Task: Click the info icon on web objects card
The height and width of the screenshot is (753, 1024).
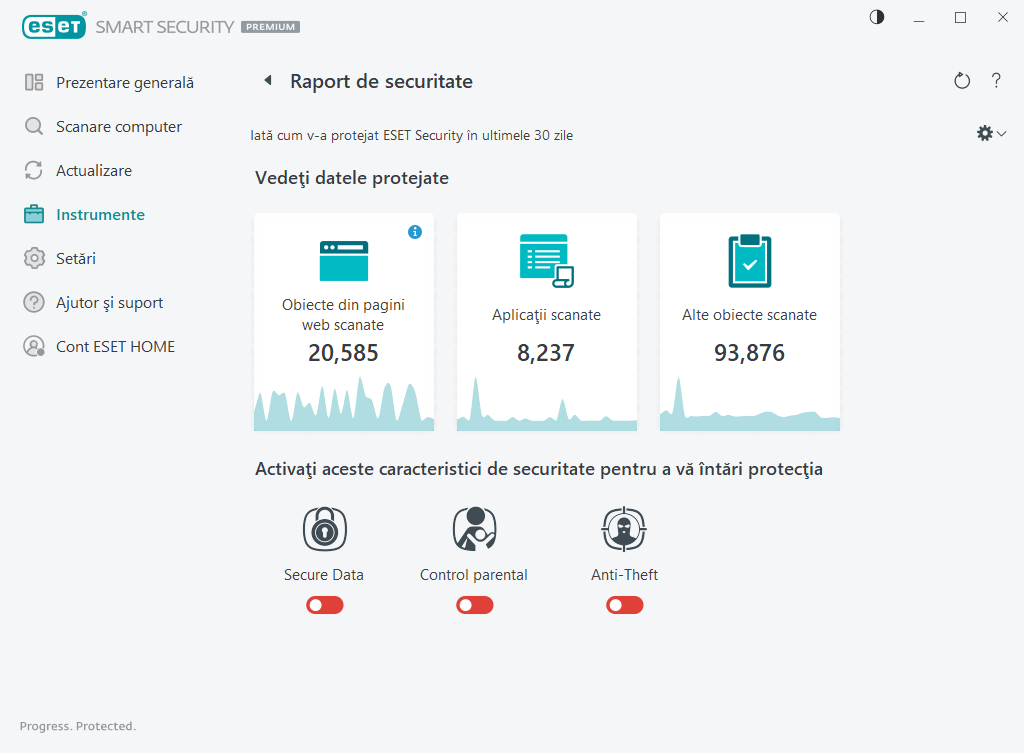Action: (415, 232)
